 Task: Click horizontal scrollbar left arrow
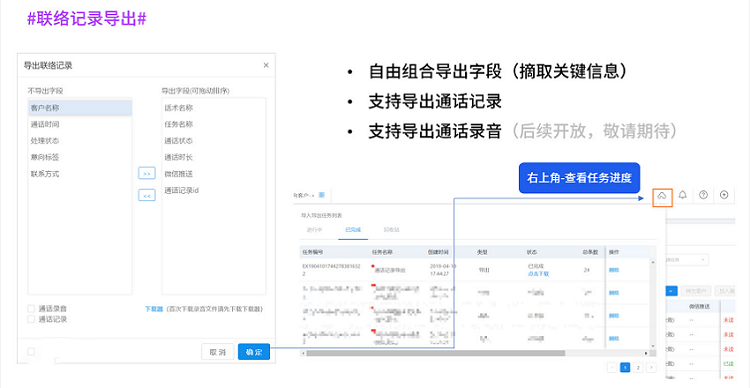coord(303,353)
